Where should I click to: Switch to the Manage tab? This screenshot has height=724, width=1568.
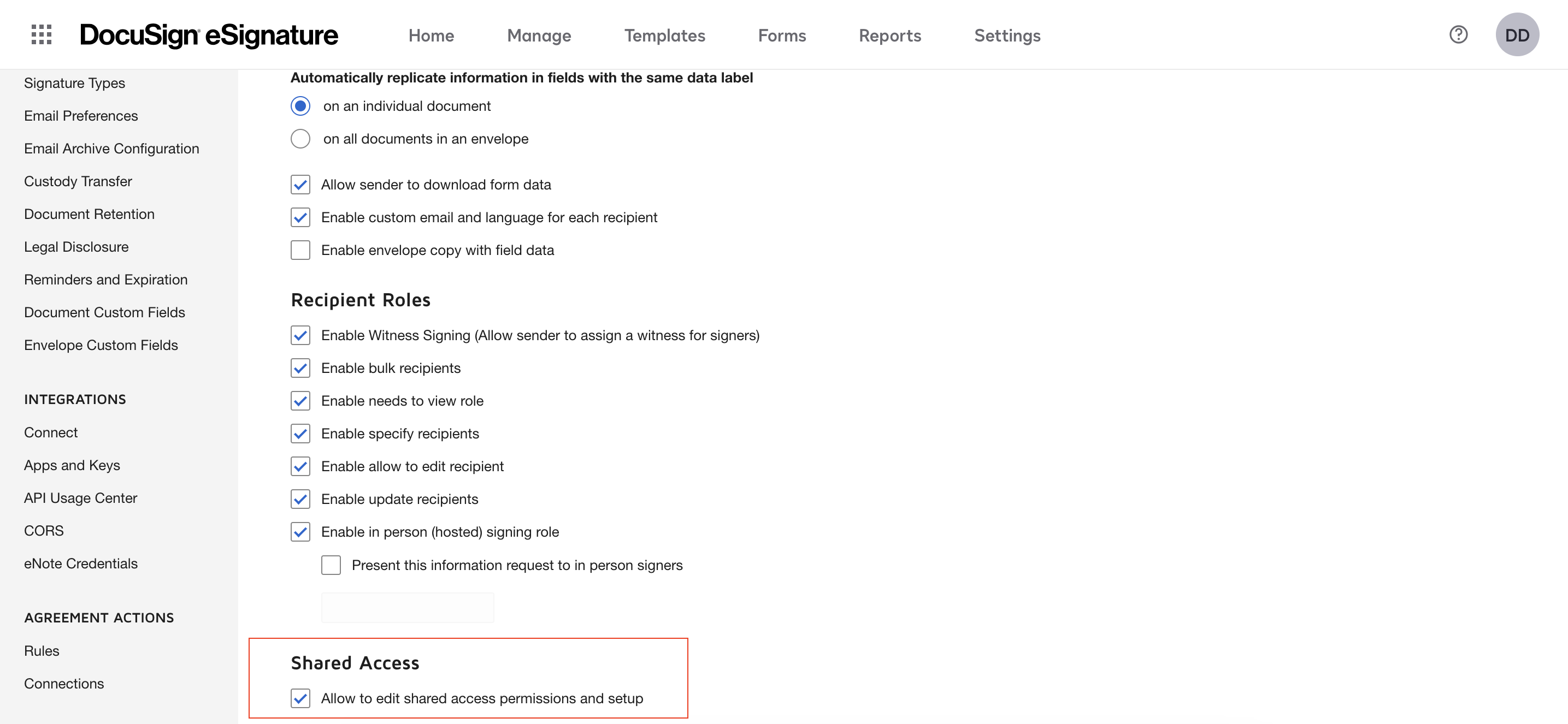(539, 35)
